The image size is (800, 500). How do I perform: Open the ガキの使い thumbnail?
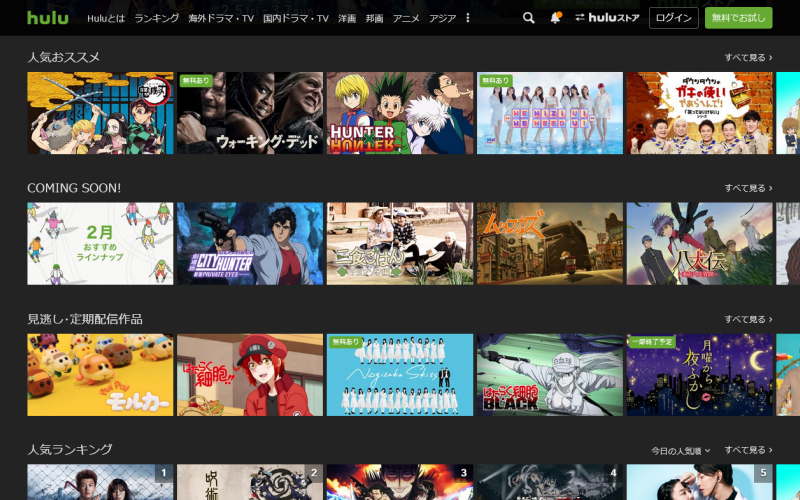click(699, 113)
